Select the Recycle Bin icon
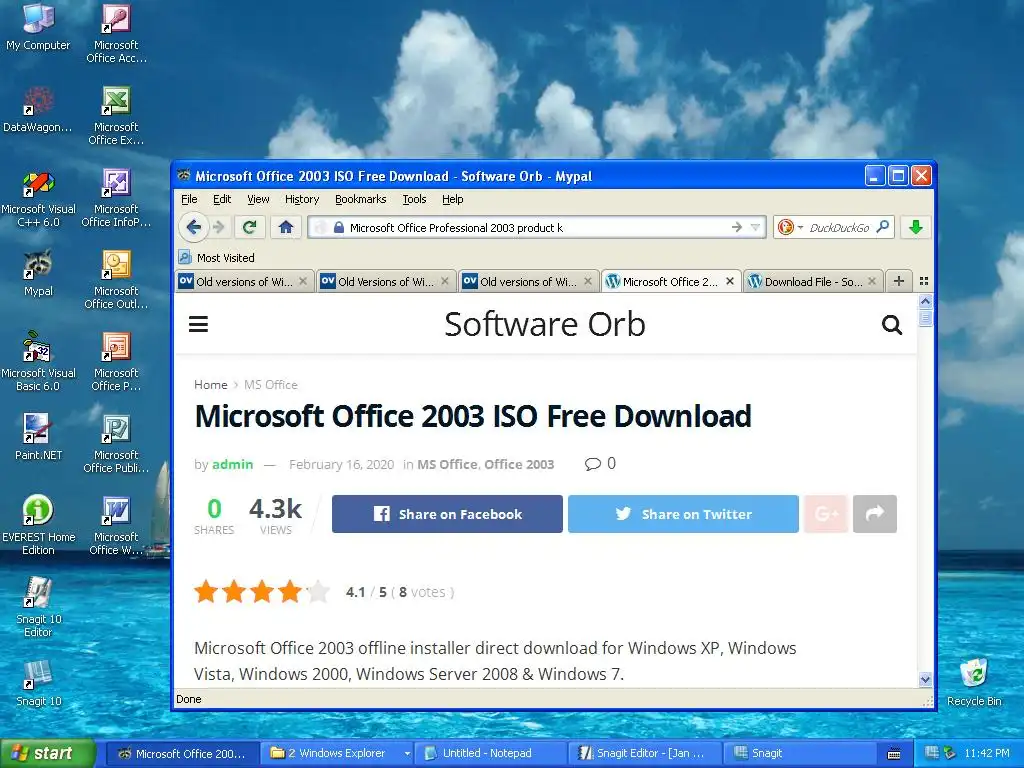The image size is (1024, 768). (x=974, y=683)
